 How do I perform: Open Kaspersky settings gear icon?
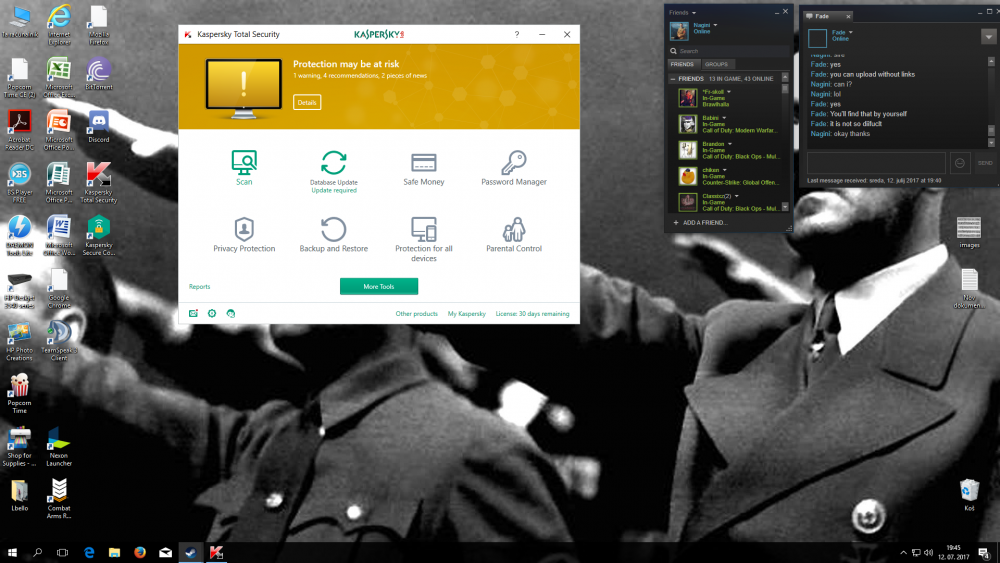click(212, 314)
